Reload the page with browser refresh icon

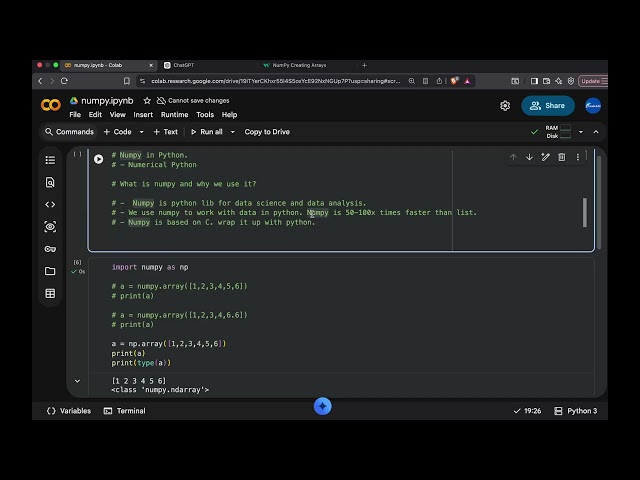tap(64, 81)
